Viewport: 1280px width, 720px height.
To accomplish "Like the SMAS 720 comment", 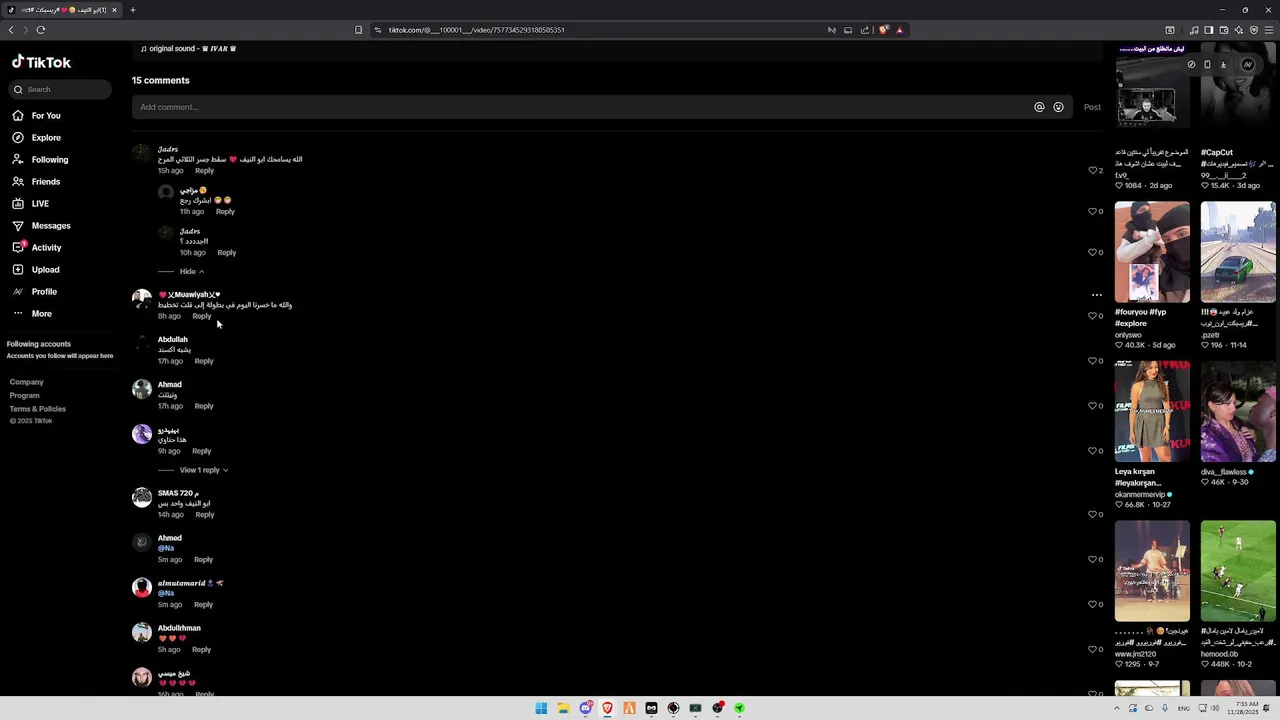I will tap(1092, 514).
